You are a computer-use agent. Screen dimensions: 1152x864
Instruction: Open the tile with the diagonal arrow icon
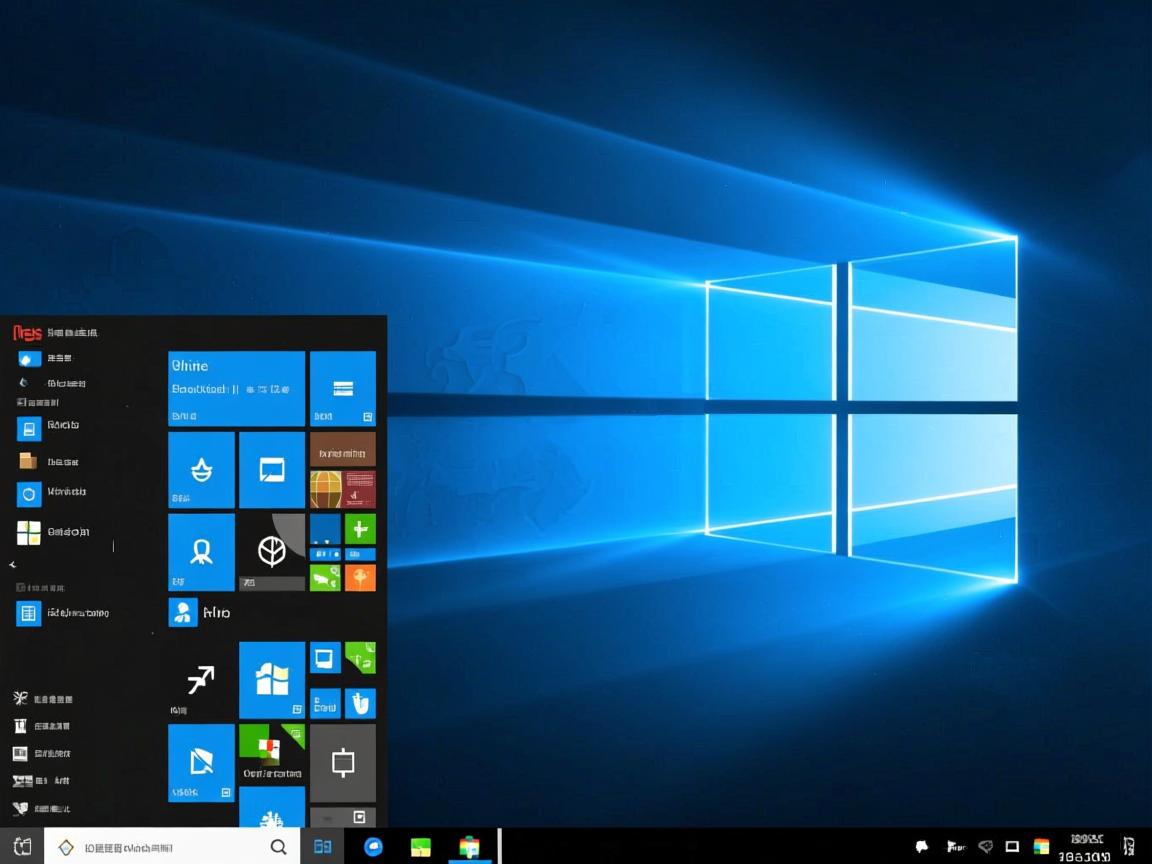[x=199, y=681]
